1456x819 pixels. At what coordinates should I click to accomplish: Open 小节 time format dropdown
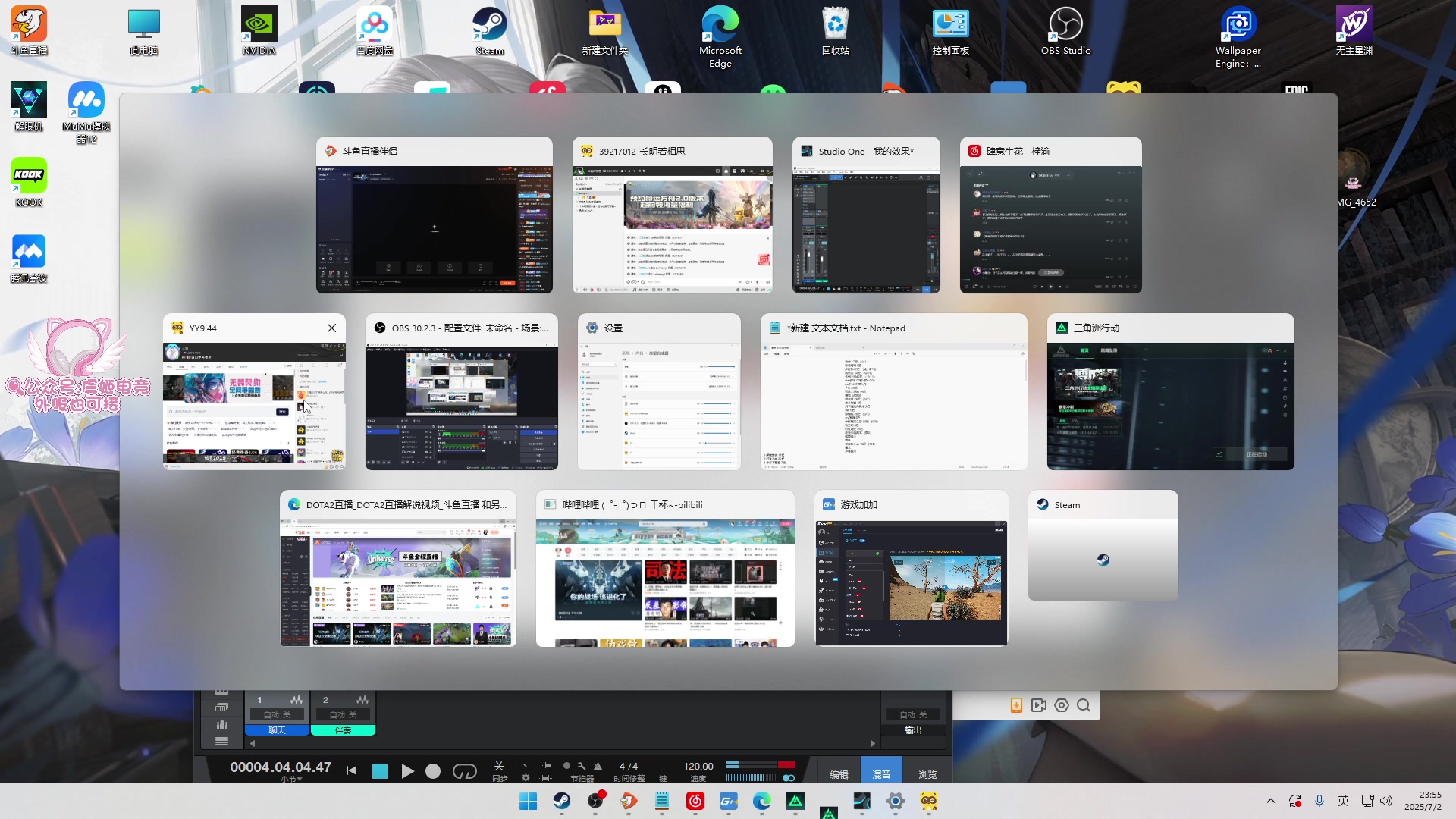[x=291, y=779]
